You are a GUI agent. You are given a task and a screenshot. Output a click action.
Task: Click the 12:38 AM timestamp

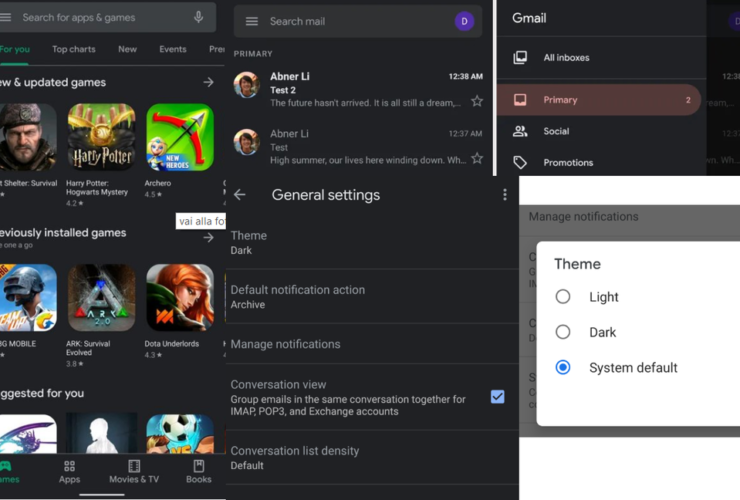[x=465, y=76]
